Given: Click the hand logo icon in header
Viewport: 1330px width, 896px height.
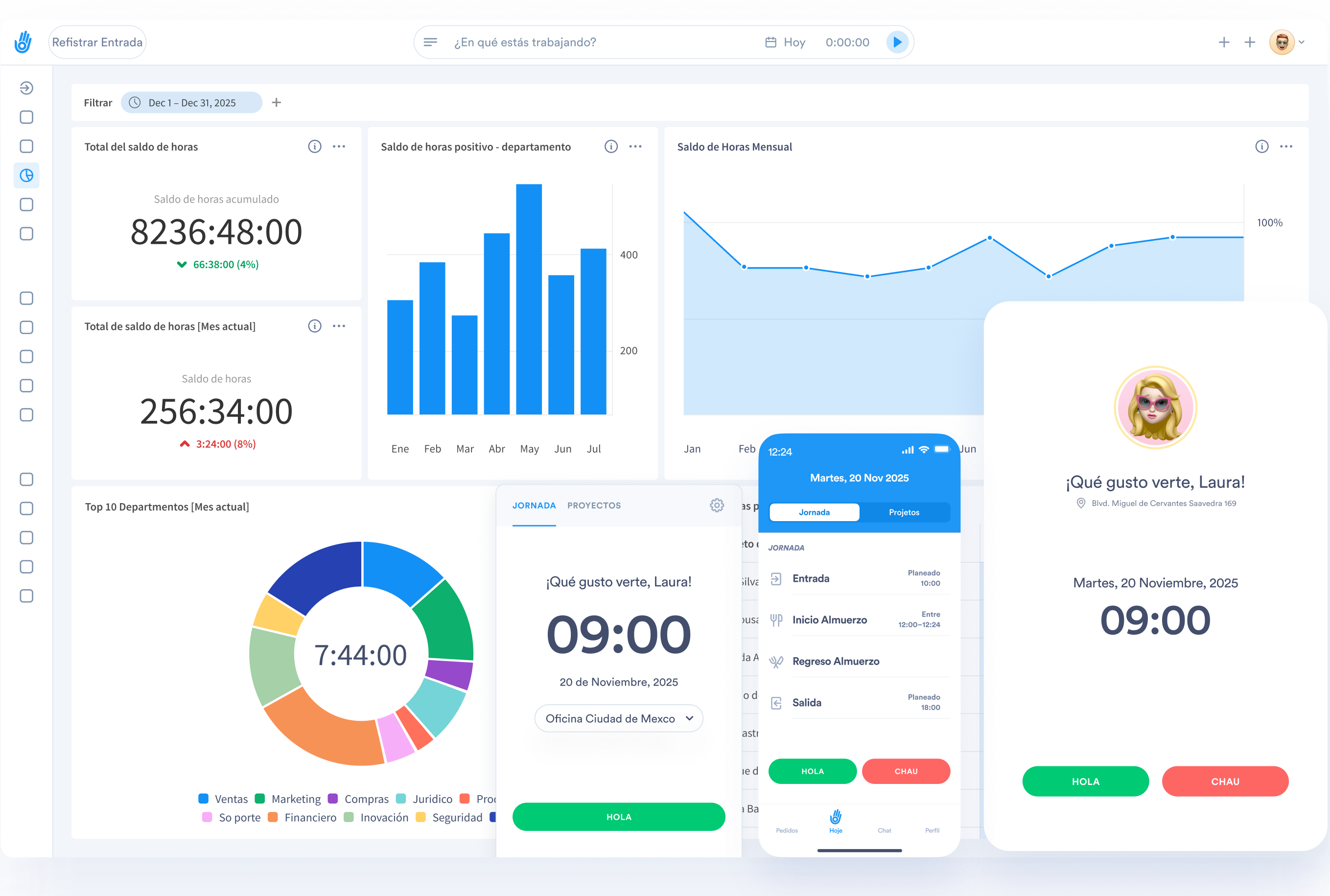Looking at the screenshot, I should click(x=23, y=42).
